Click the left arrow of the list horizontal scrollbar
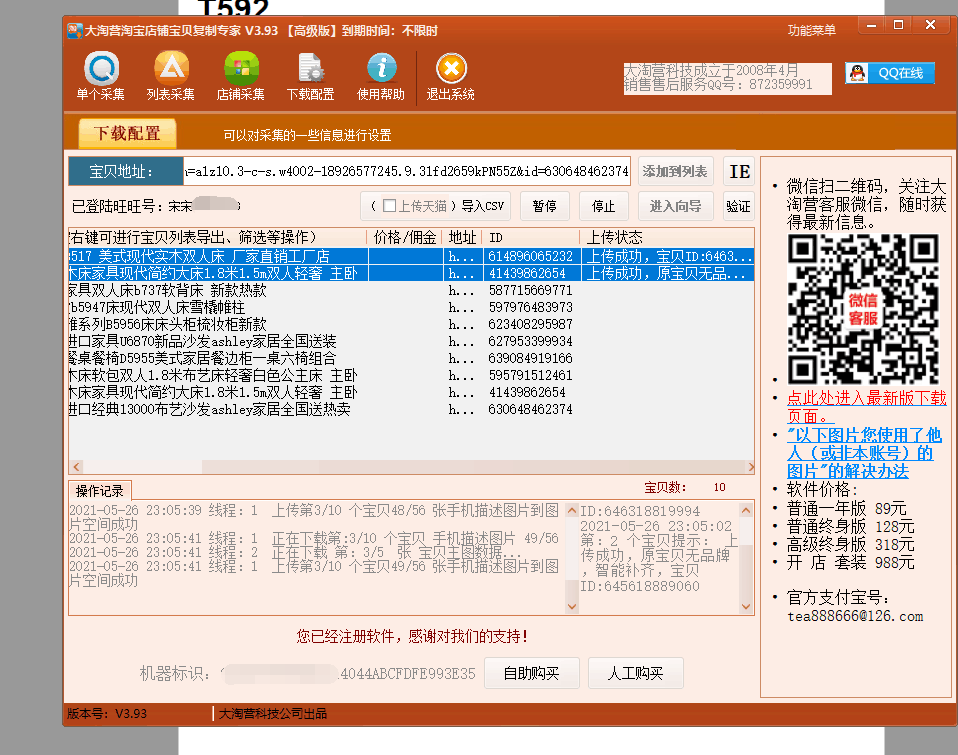Screen dimensions: 958x755 [x=76, y=467]
